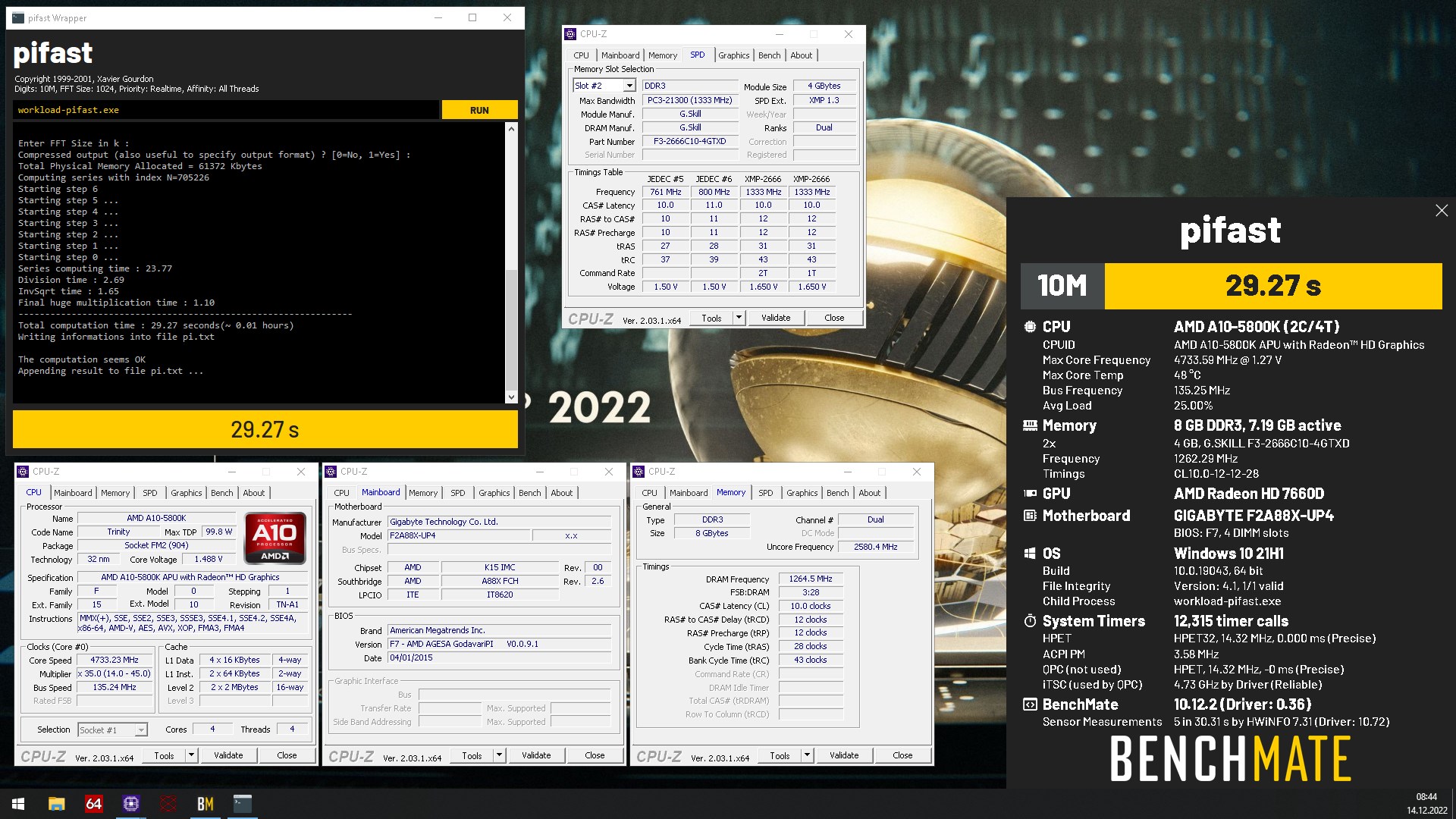Image resolution: width=1456 pixels, height=819 pixels.
Task: Click the CPU chip icon in BenchMate panel
Action: [1030, 327]
